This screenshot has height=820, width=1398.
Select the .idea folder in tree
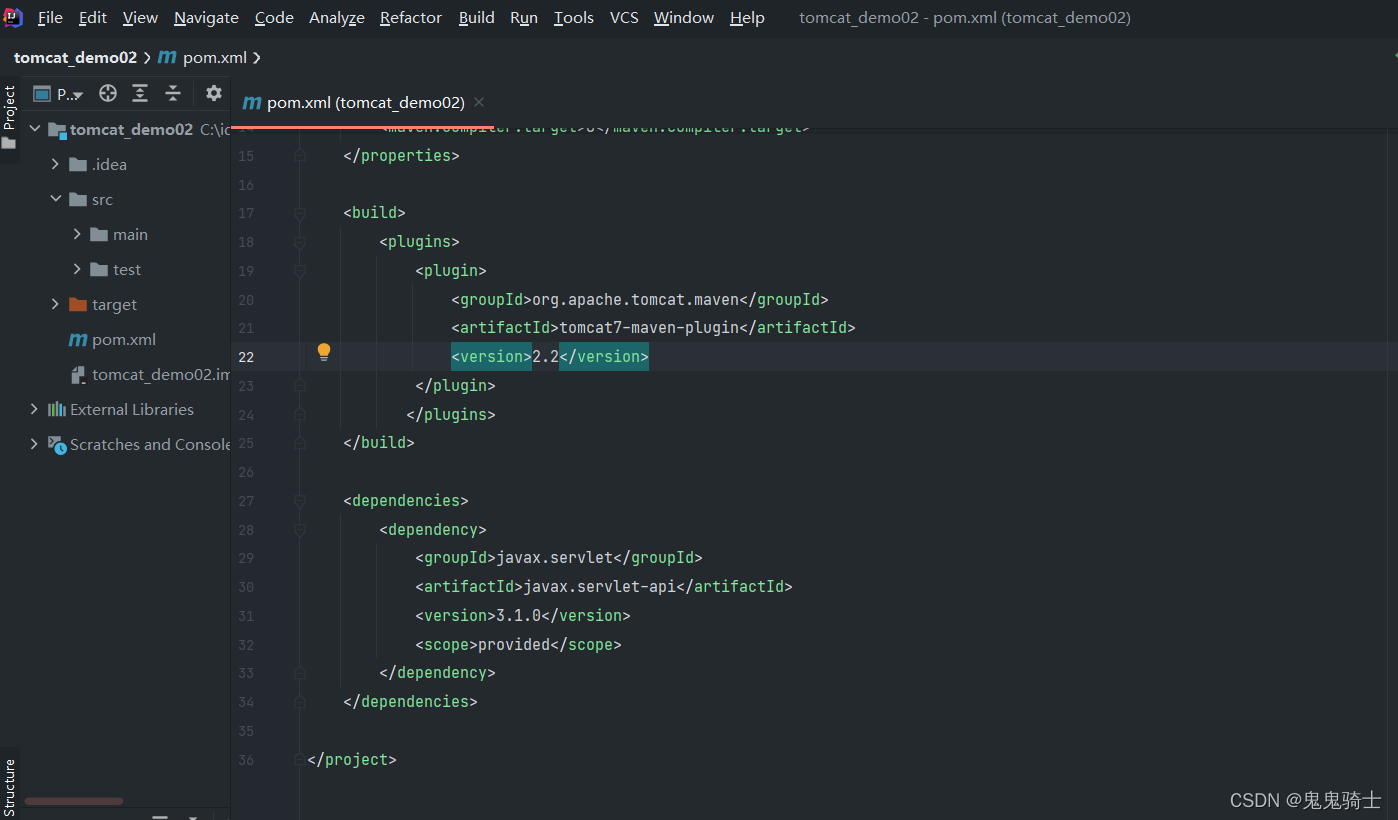(x=98, y=164)
